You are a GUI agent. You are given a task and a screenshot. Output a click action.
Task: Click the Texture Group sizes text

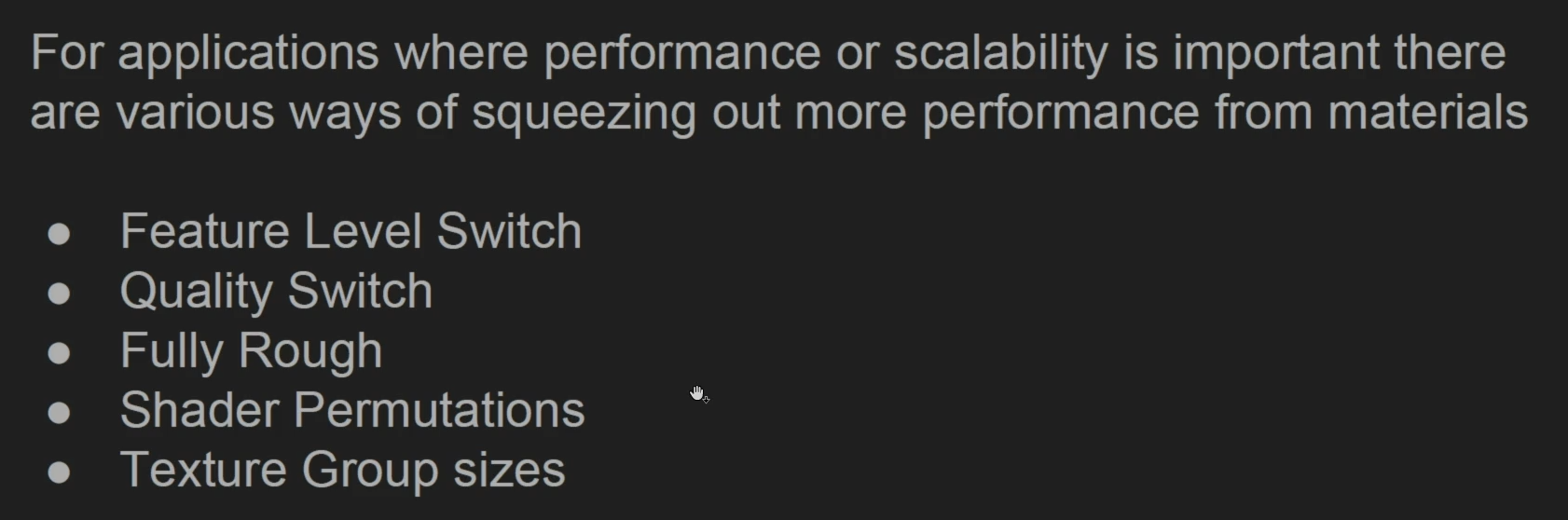click(x=342, y=471)
